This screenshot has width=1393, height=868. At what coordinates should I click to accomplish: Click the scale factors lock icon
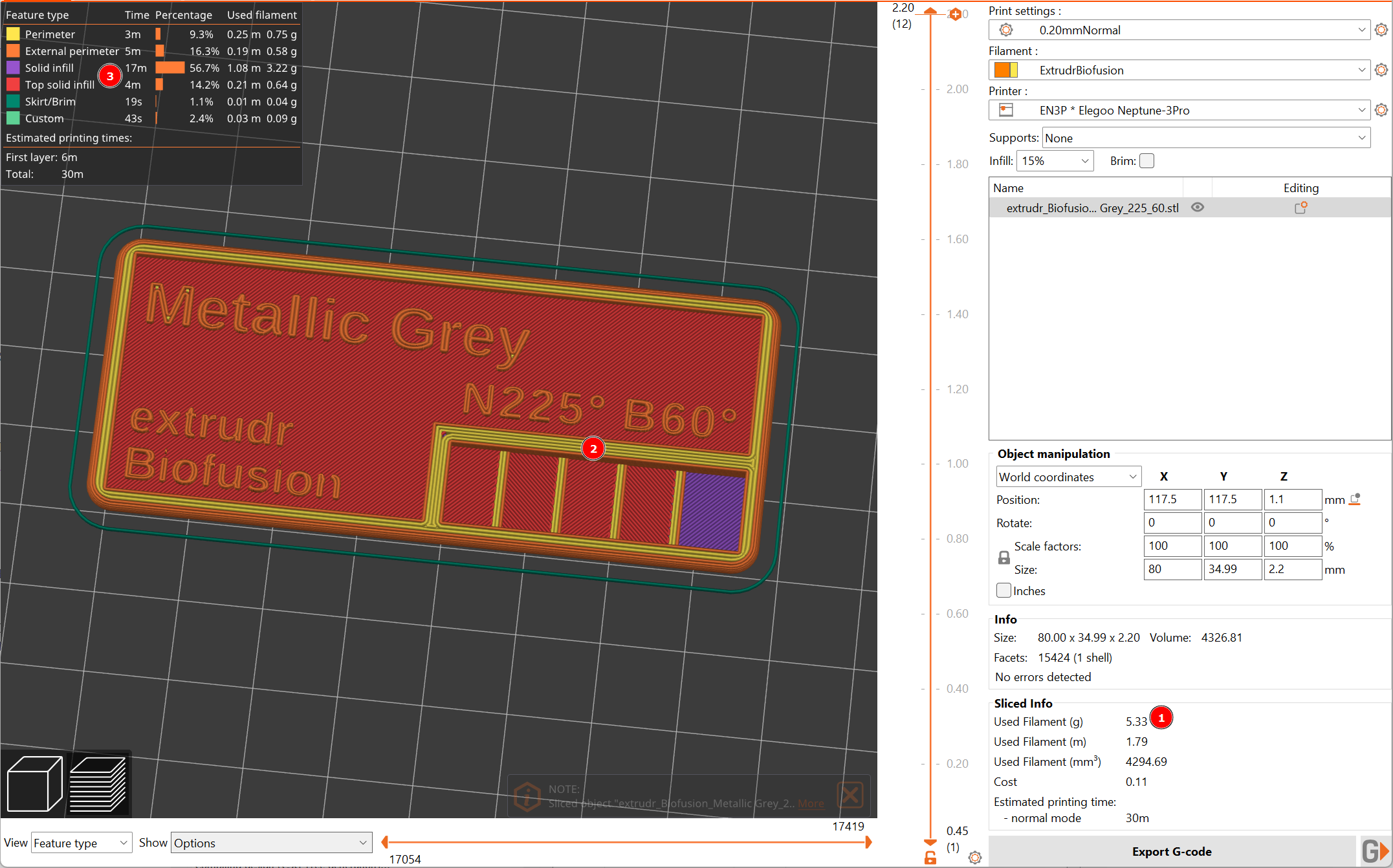coord(1004,557)
